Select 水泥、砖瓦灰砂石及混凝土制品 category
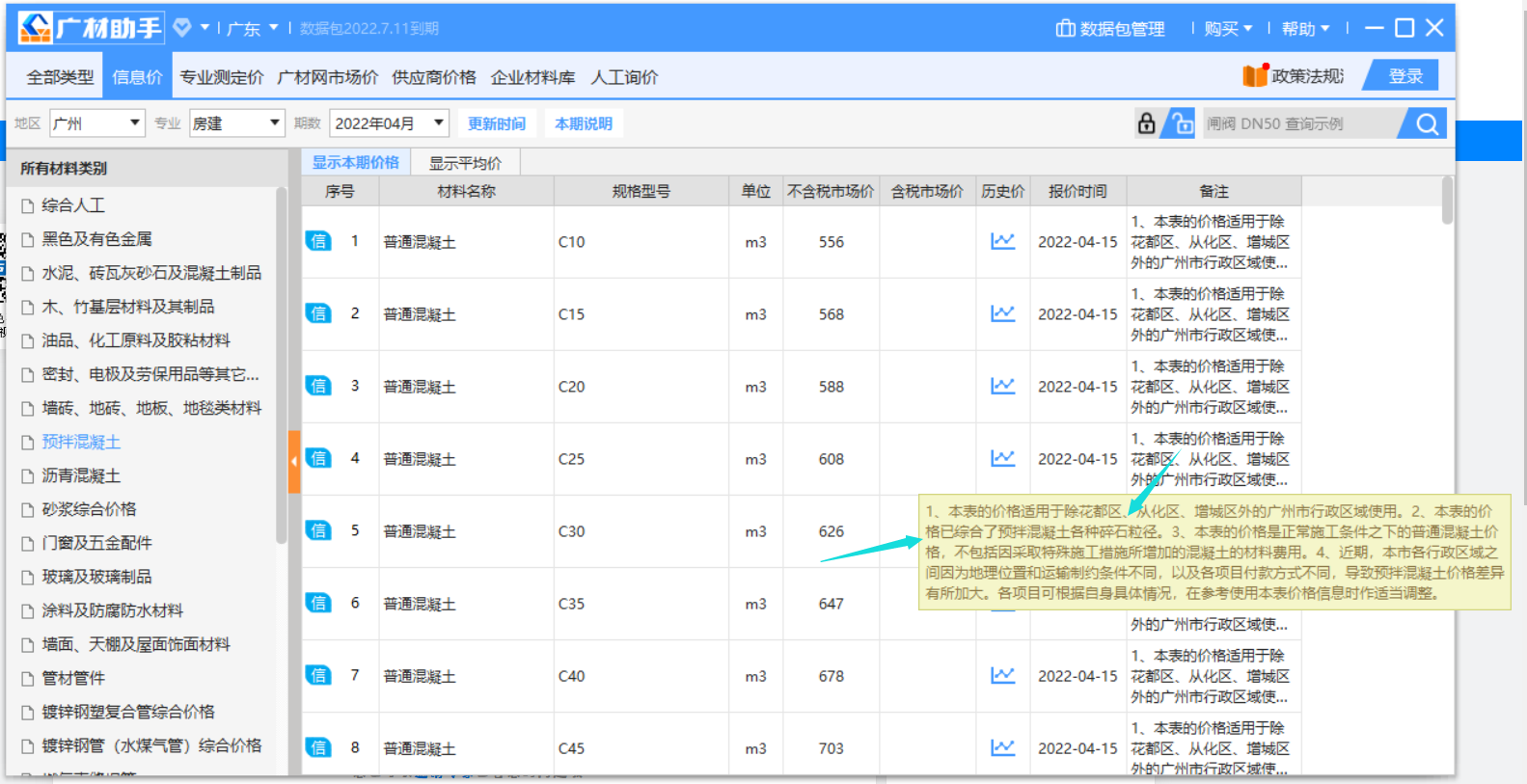This screenshot has height=784, width=1527. tap(151, 273)
